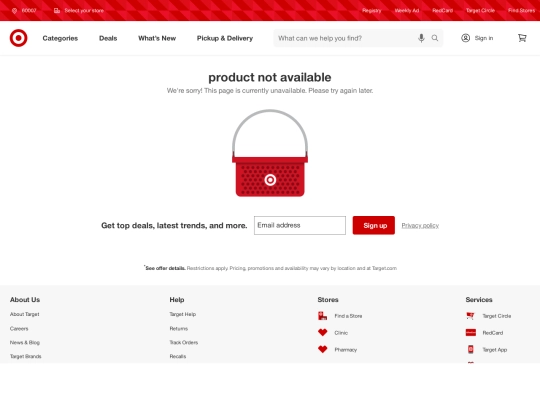The image size is (540, 405).
Task: Click Target App text link
Action: 495,350
